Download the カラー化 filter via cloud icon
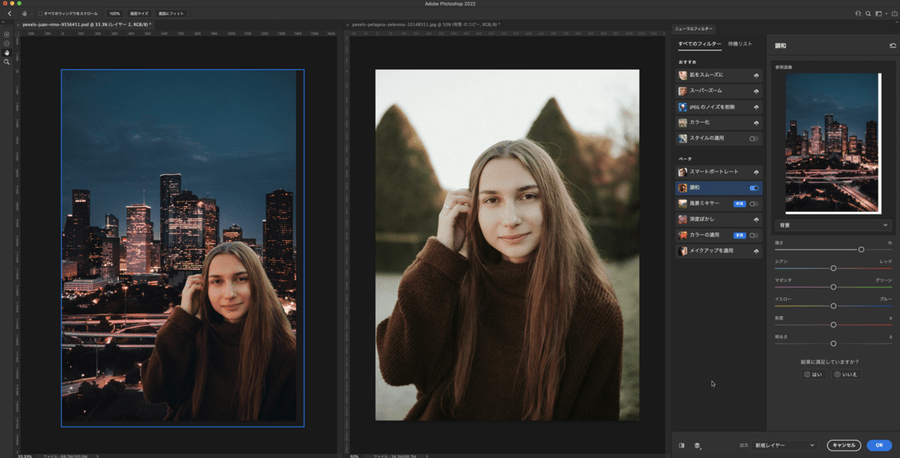The height and width of the screenshot is (458, 900). click(756, 122)
